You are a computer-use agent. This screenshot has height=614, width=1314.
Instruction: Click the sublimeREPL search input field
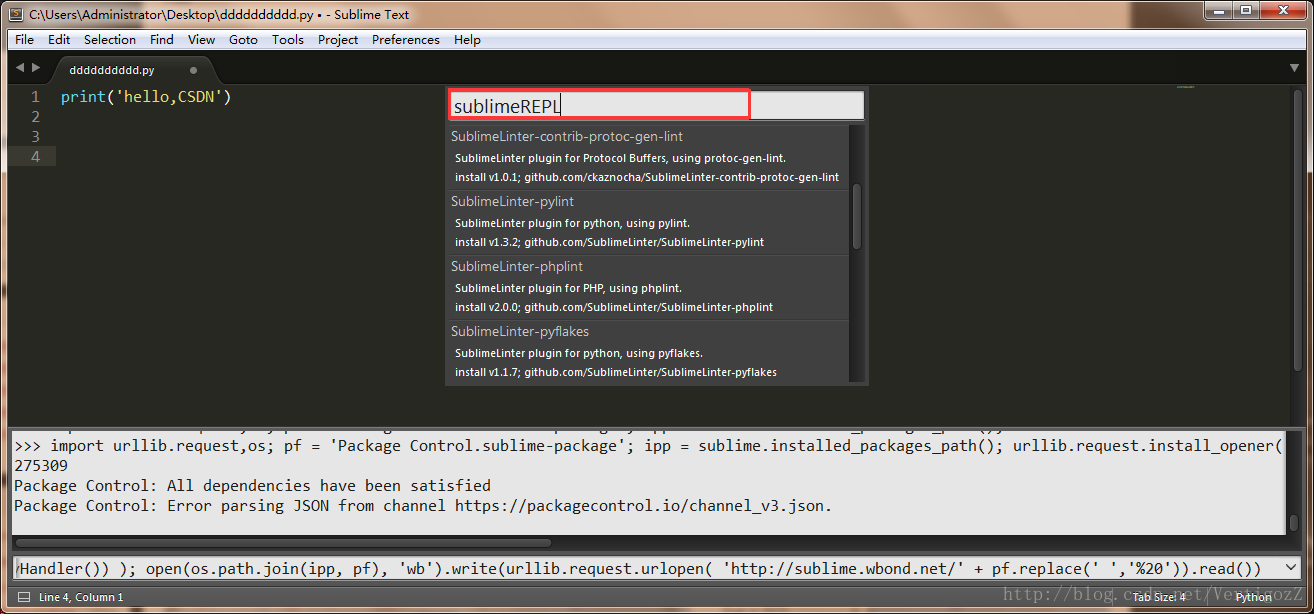[657, 105]
